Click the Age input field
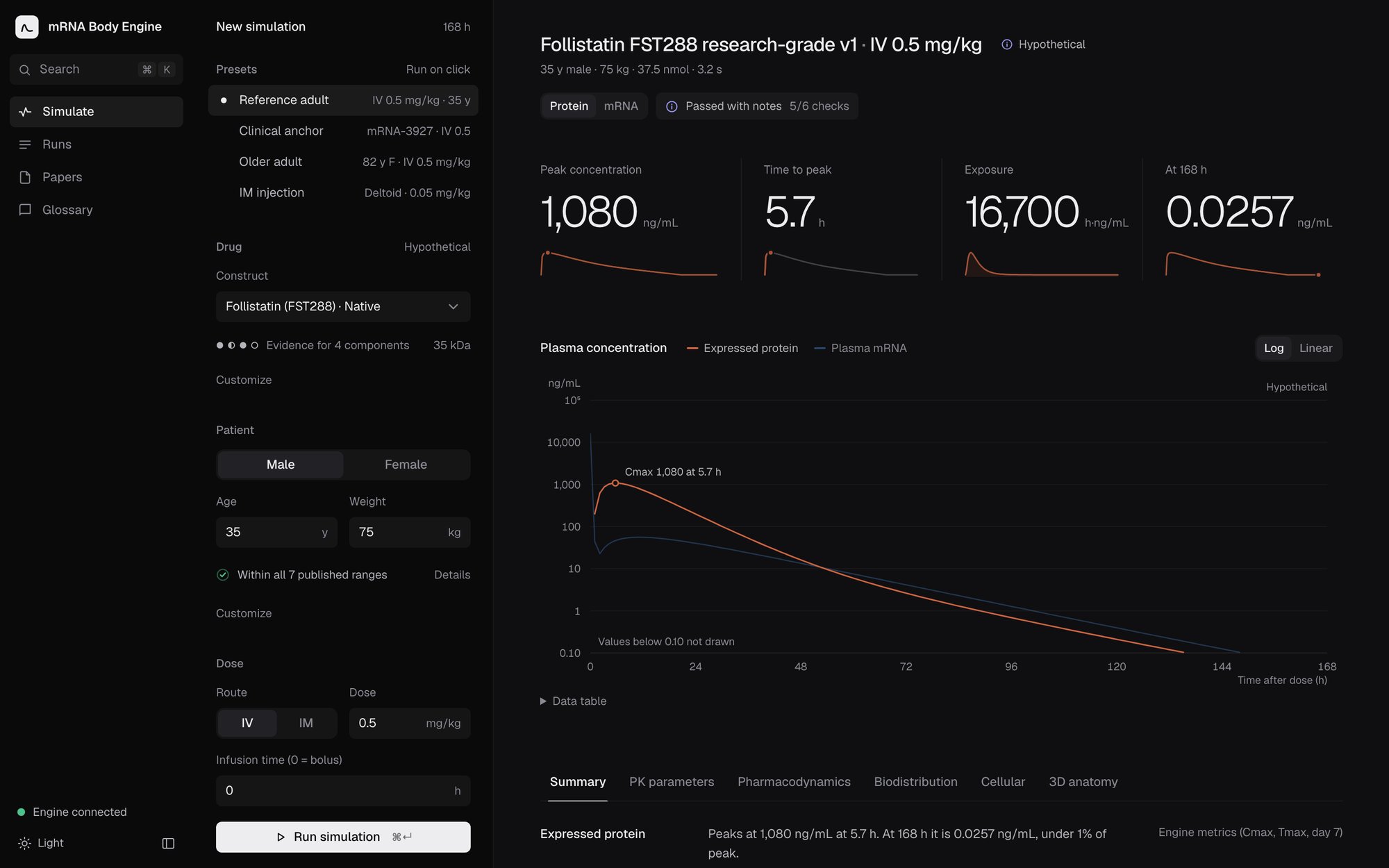 pyautogui.click(x=276, y=533)
